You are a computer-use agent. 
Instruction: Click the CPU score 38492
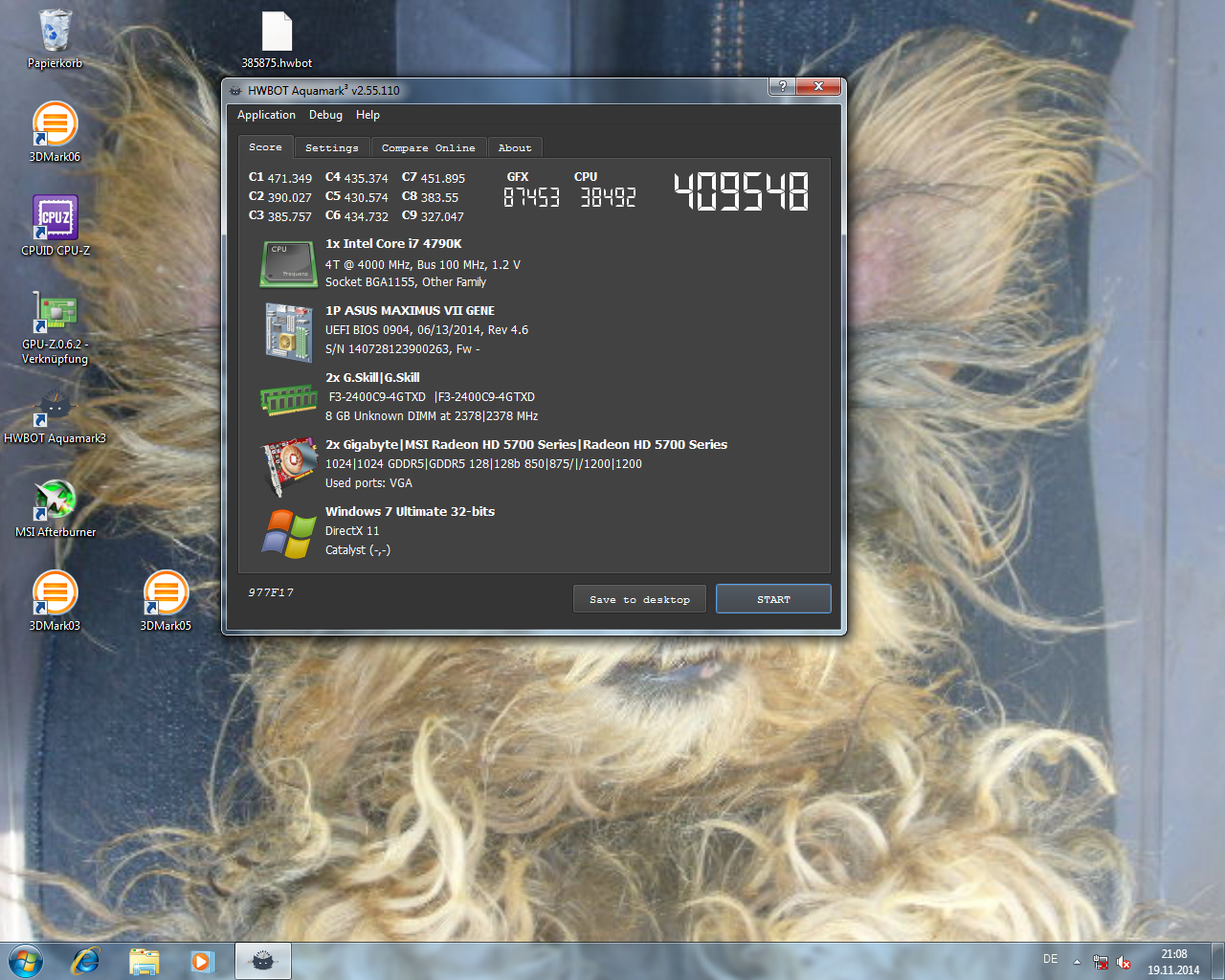[x=608, y=197]
